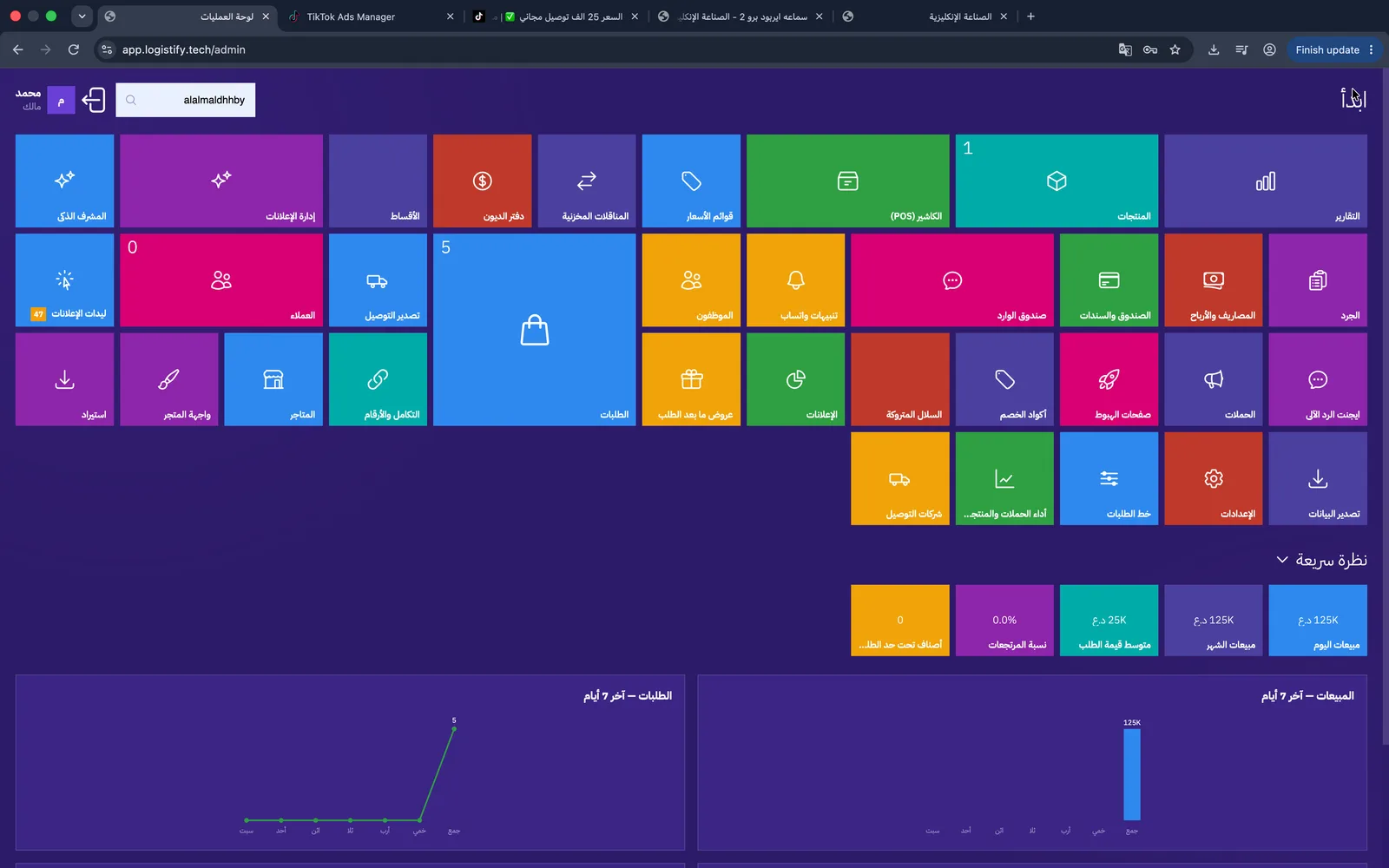This screenshot has height=868, width=1389.
Task: Open دفتر الديون dollar coin tile
Action: (482, 181)
